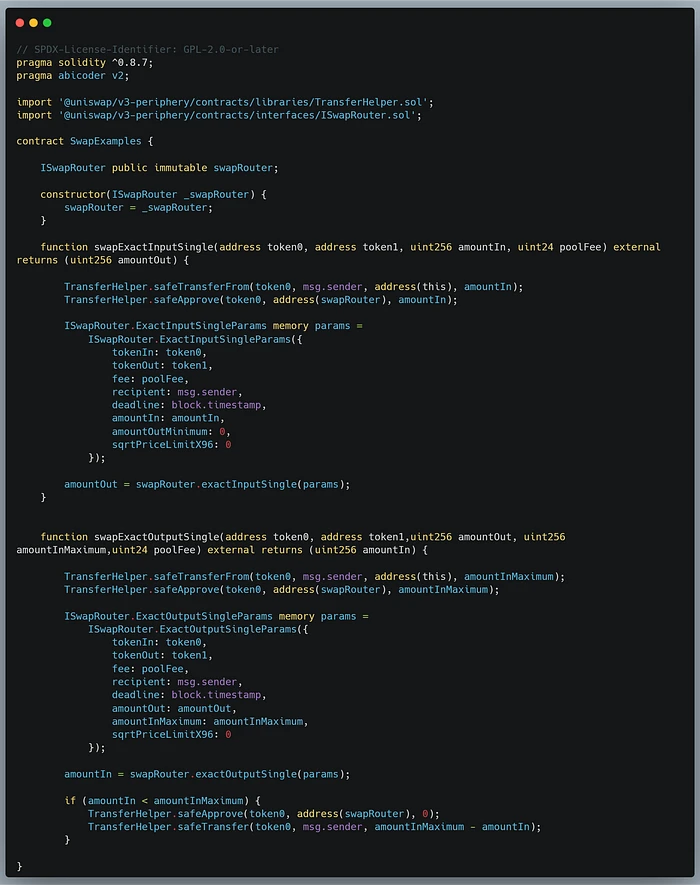Click the amountInMaximum: amountInMaximum parameter line
This screenshot has height=885, width=700.
pyautogui.click(x=209, y=721)
